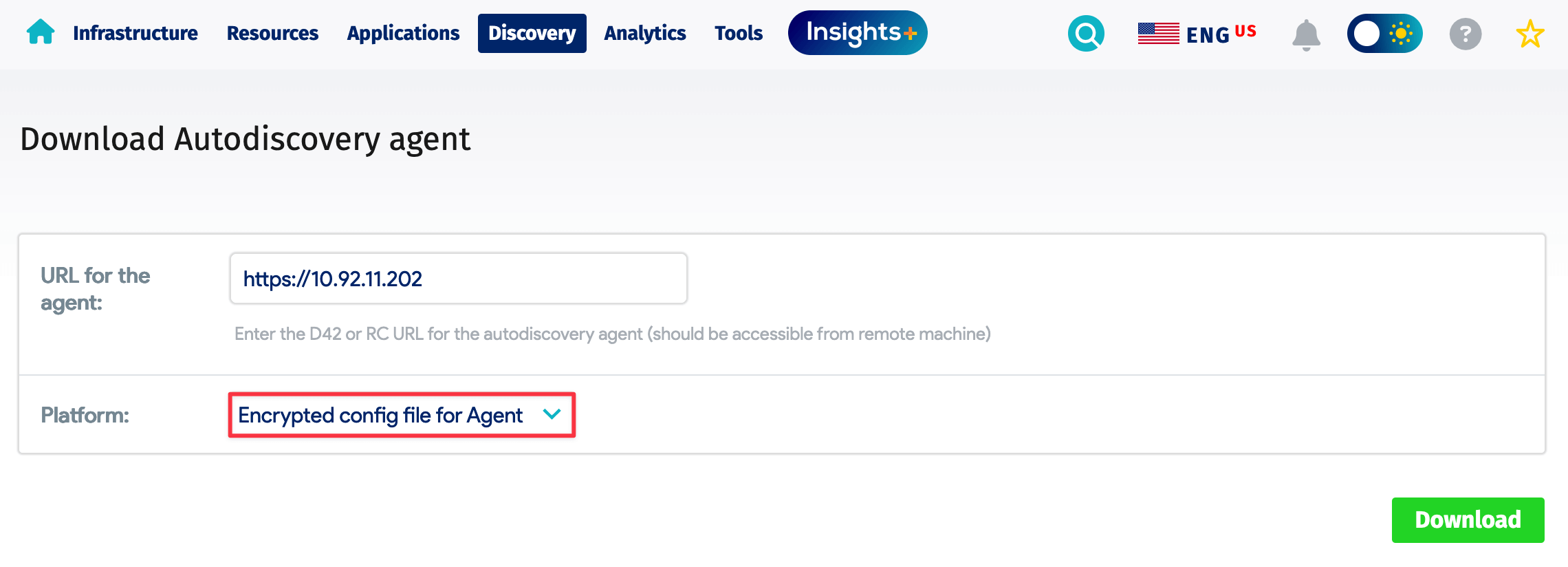Click the Home icon
The width and height of the screenshot is (1568, 567).
click(x=41, y=32)
